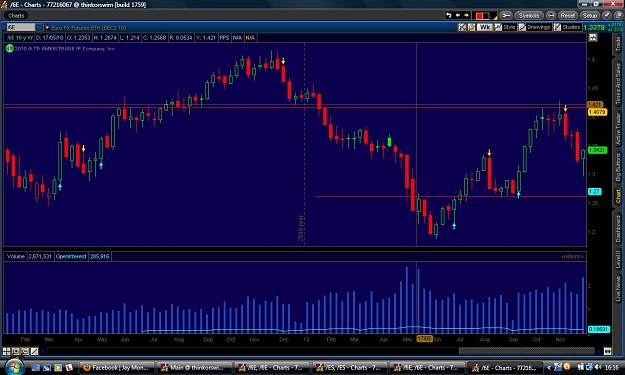Viewport: 625px width, 375px height.
Task: Switch to /ES, /ES - Charts taskbar window
Action: (350, 367)
